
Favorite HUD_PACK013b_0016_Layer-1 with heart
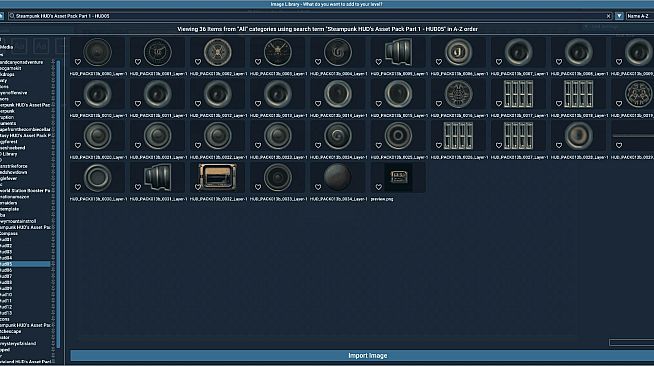pos(438,103)
